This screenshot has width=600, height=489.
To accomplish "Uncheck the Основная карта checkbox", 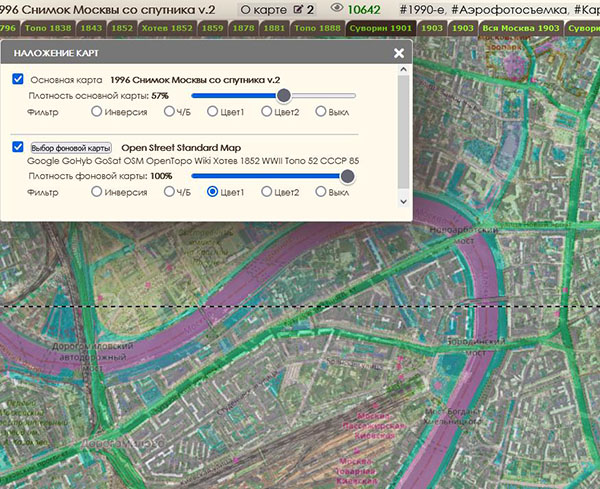I will click(x=18, y=78).
